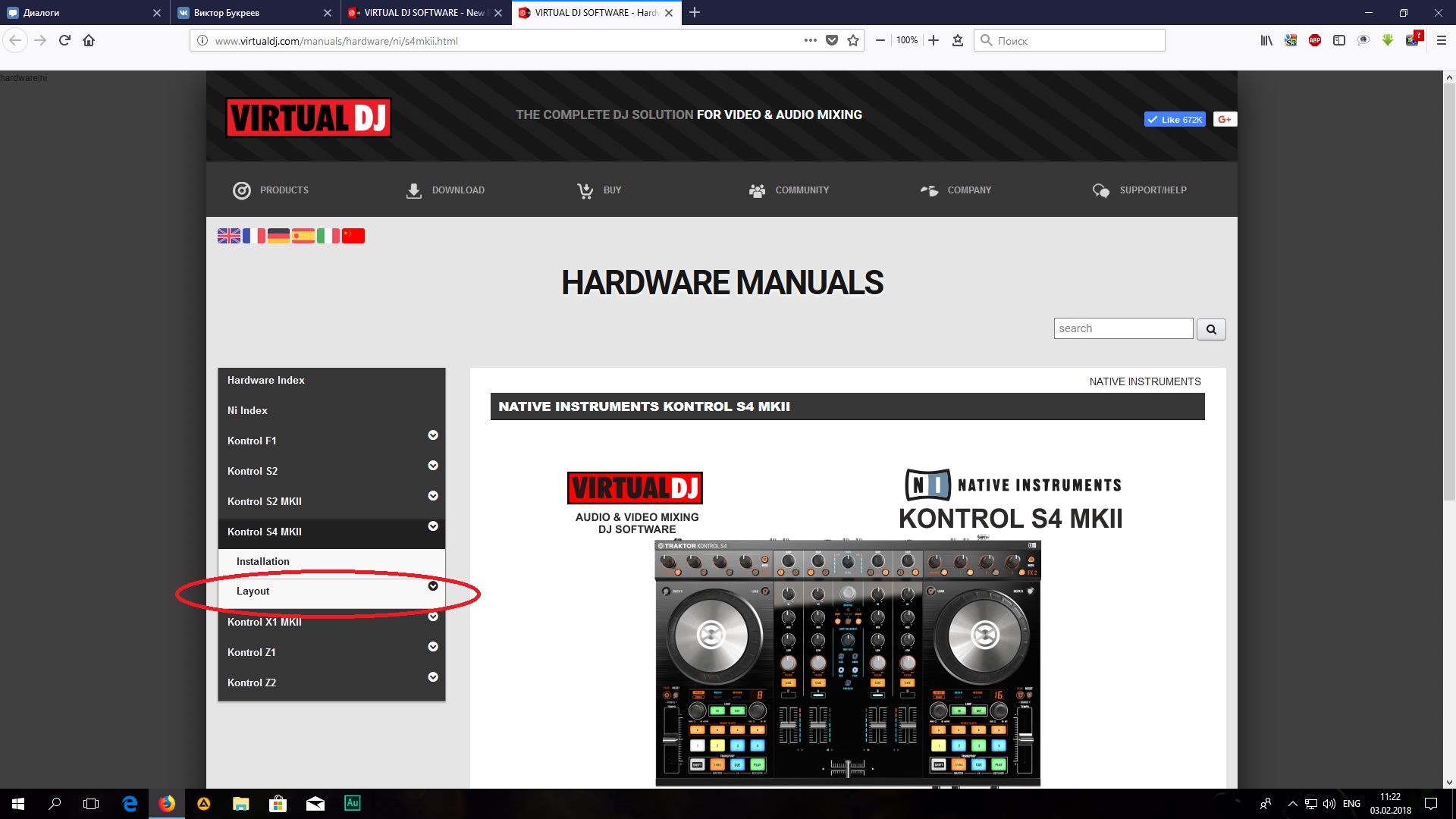
Task: Expand the Kontrol S2 chevron
Action: pos(433,466)
